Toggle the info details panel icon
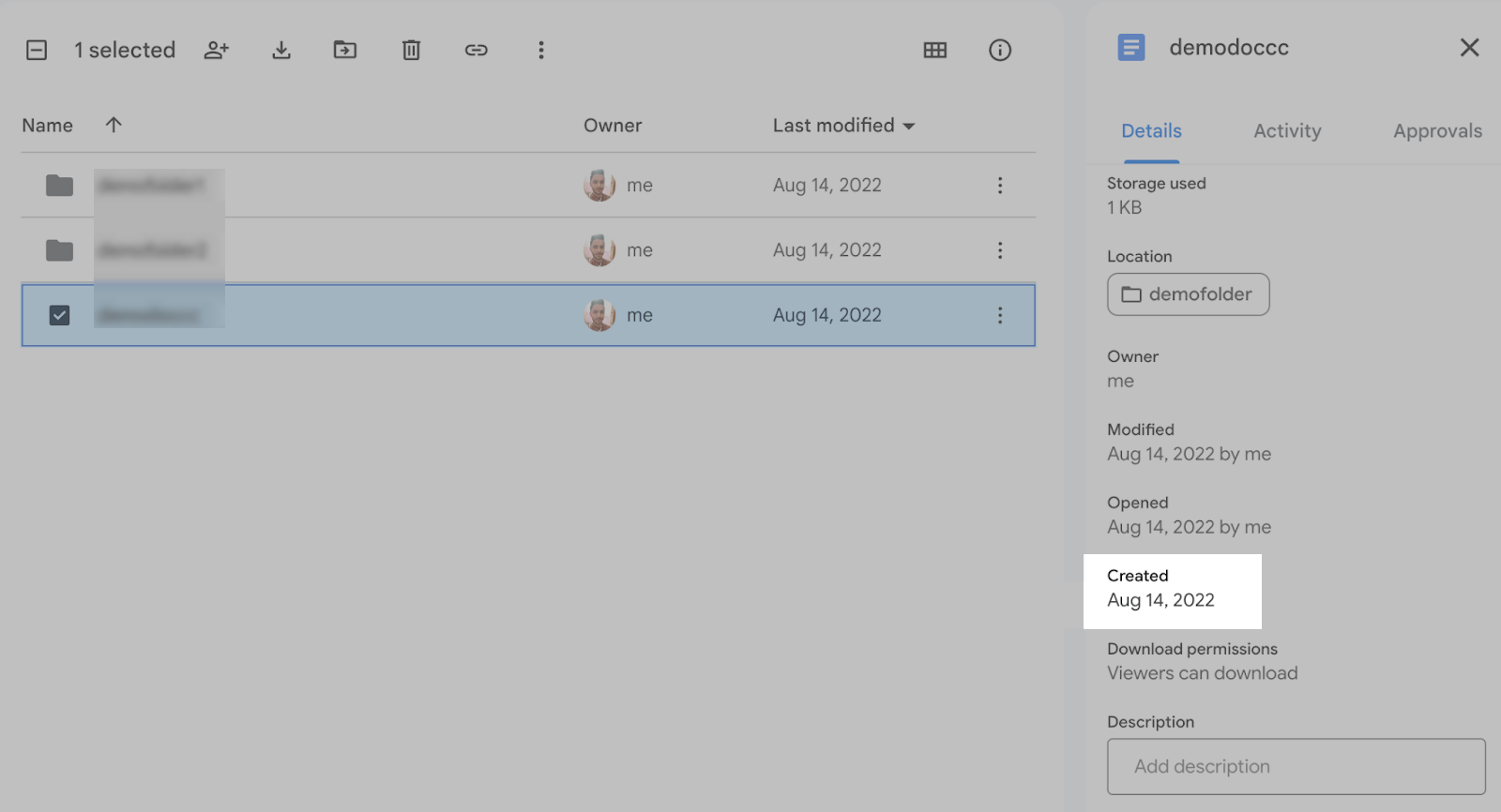This screenshot has width=1501, height=812. (x=1000, y=50)
